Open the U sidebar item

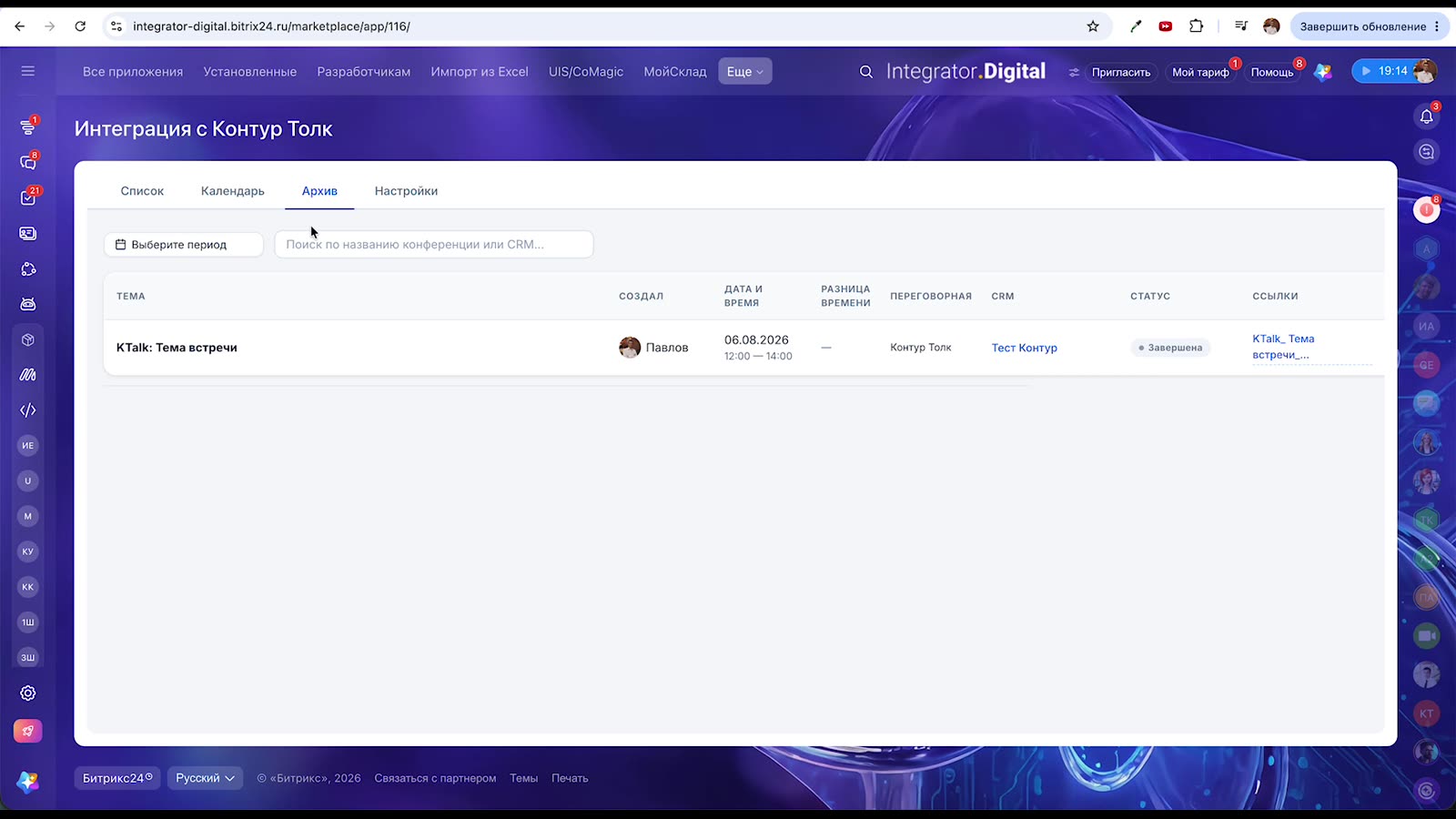click(28, 480)
